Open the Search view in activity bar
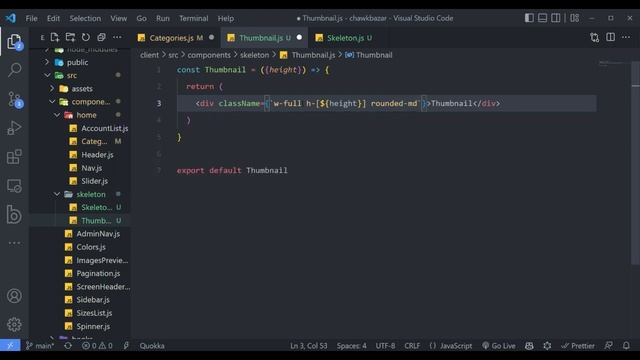The width and height of the screenshot is (640, 360). (14, 70)
